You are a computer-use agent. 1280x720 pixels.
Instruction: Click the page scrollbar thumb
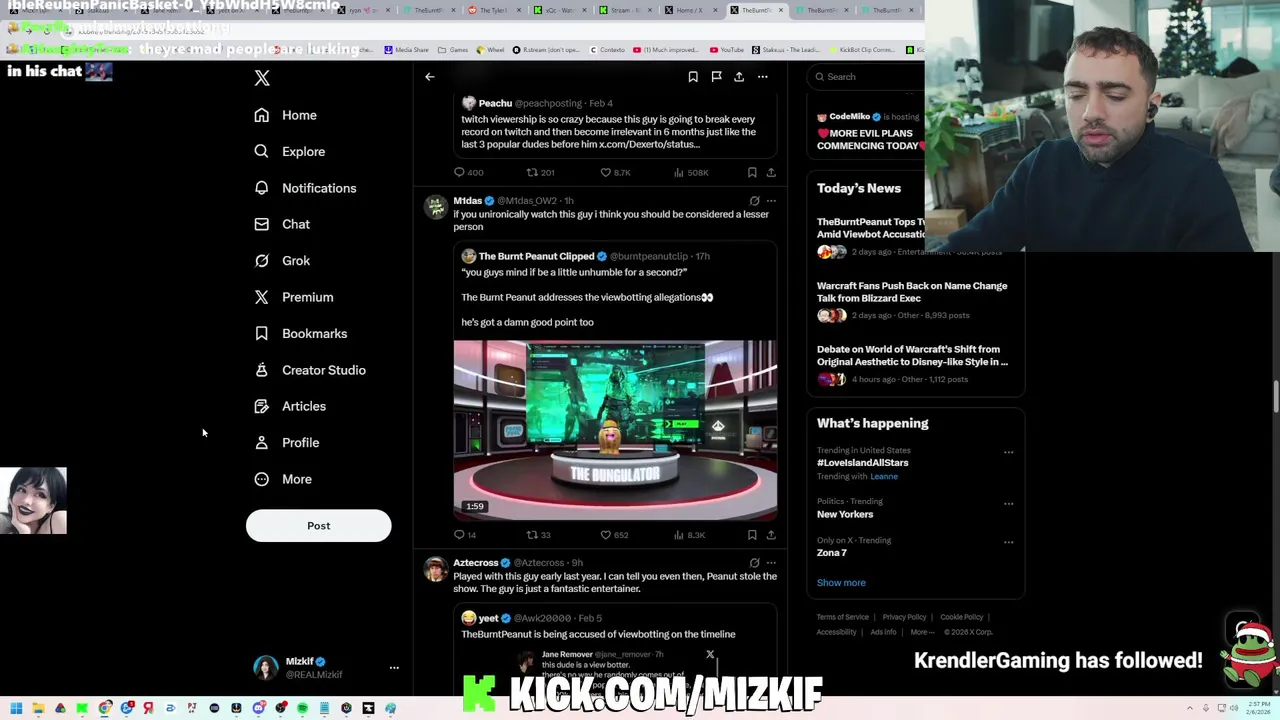1275,396
